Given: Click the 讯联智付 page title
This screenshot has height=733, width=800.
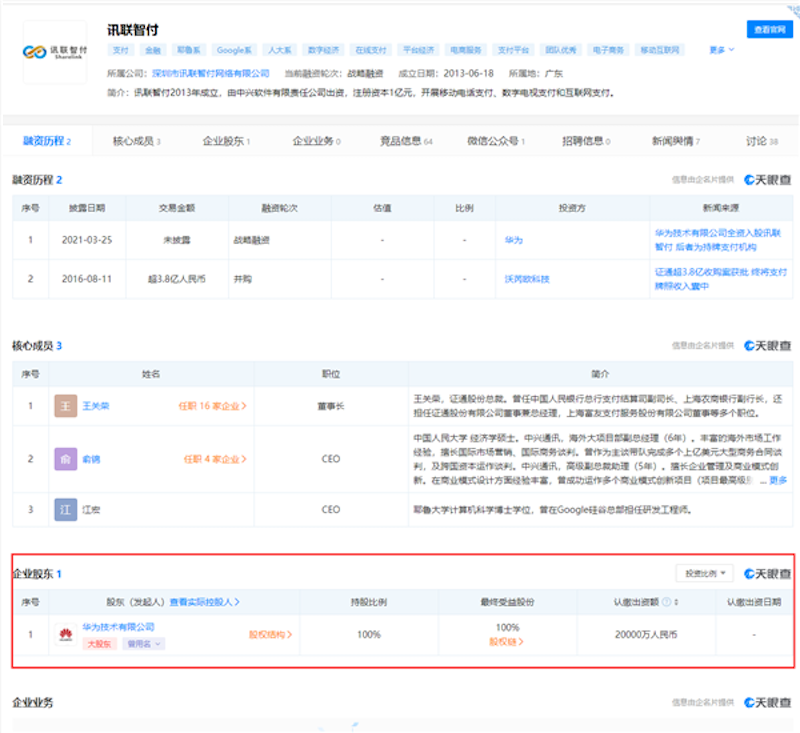Looking at the screenshot, I should tap(133, 30).
